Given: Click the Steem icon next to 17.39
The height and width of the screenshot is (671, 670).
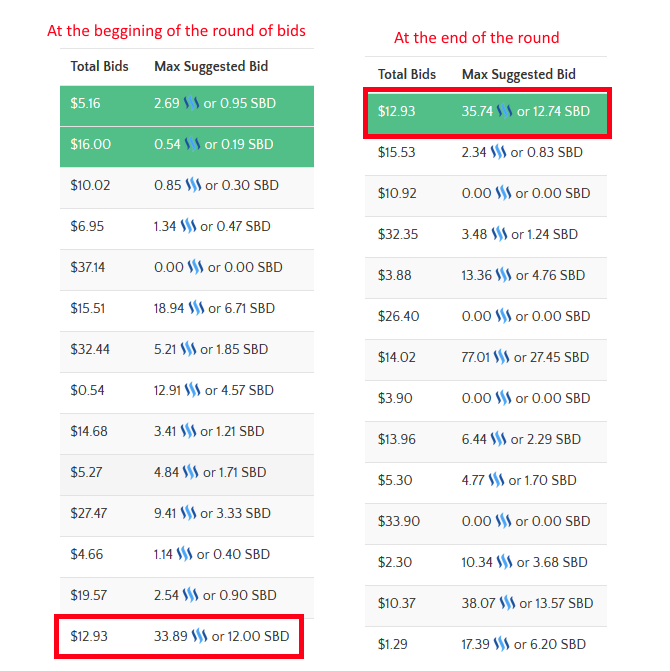Looking at the screenshot, I should (x=501, y=644).
